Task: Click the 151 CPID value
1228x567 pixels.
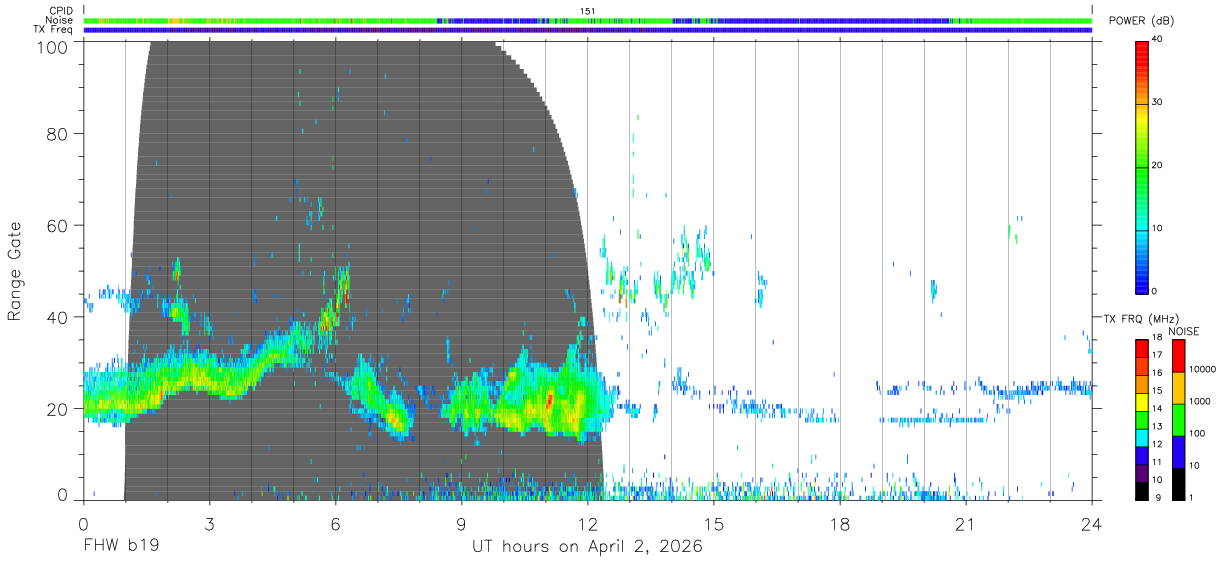Action: click(x=588, y=11)
